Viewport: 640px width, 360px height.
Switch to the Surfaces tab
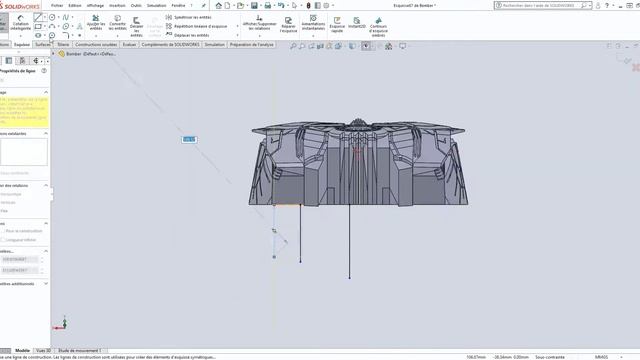(42, 44)
